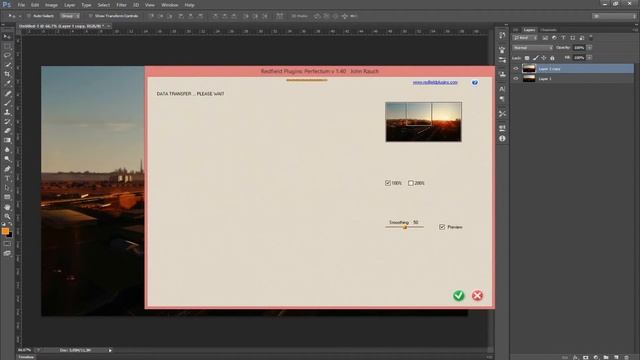Click the Layer 1 copy thumbnail

click(x=529, y=69)
